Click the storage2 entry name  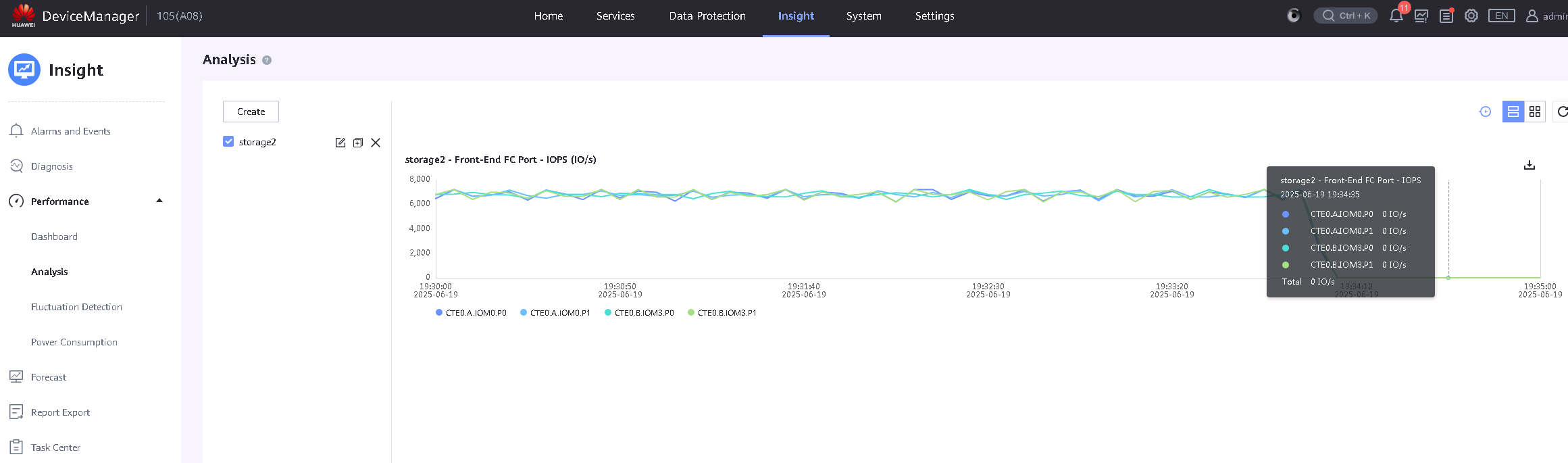pos(257,142)
